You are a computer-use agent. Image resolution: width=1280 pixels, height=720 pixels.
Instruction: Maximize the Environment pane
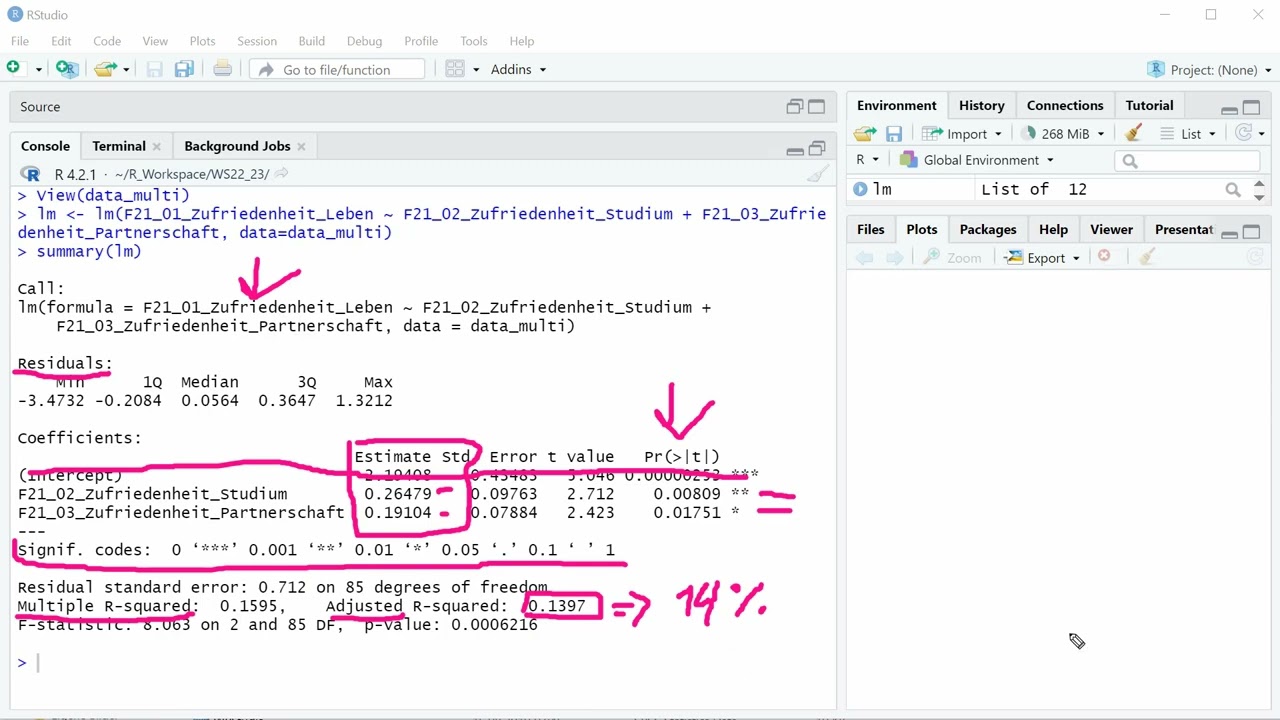[1251, 108]
